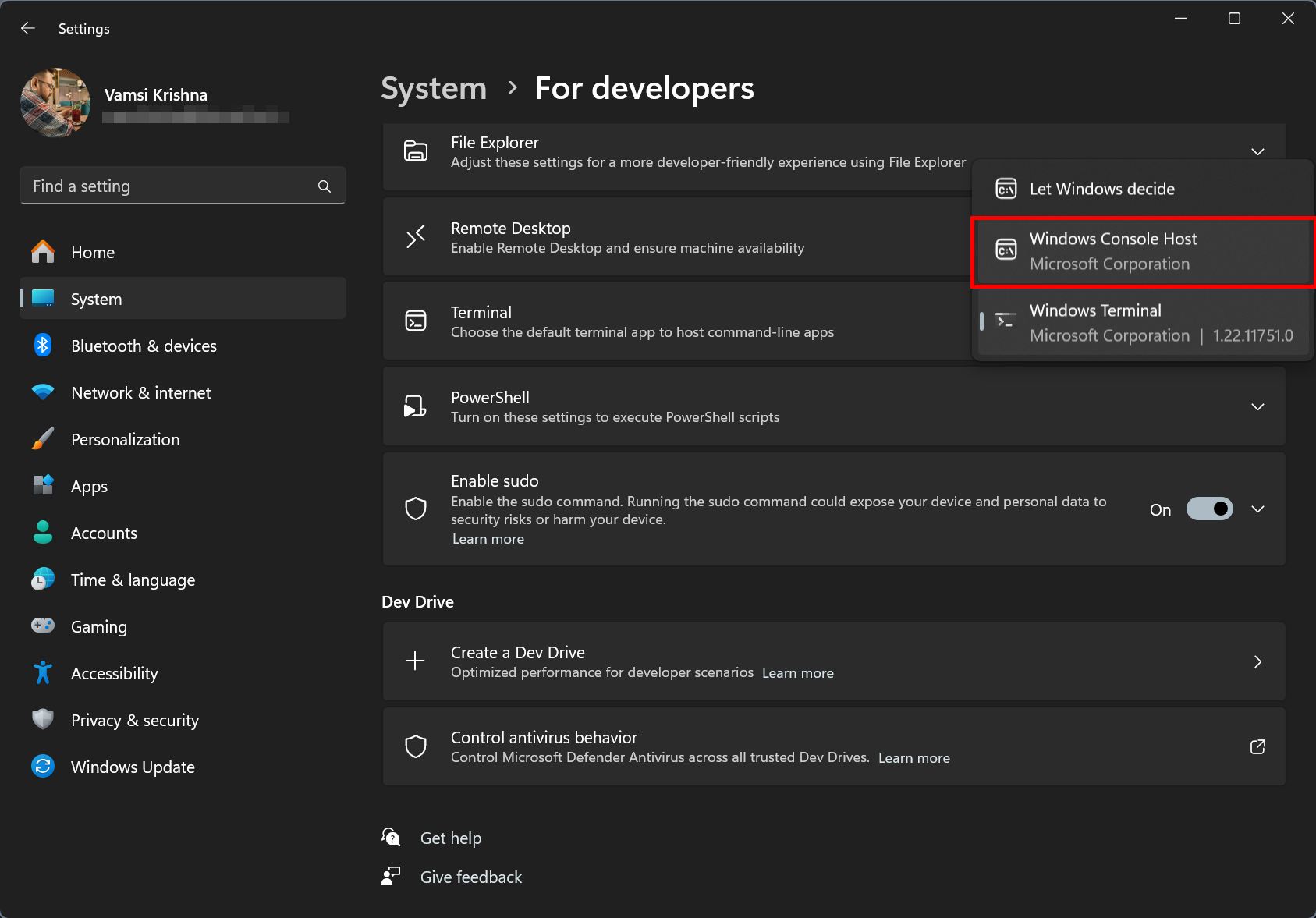This screenshot has height=918, width=1316.
Task: Click the System monitor icon in sidebar
Action: [x=43, y=298]
